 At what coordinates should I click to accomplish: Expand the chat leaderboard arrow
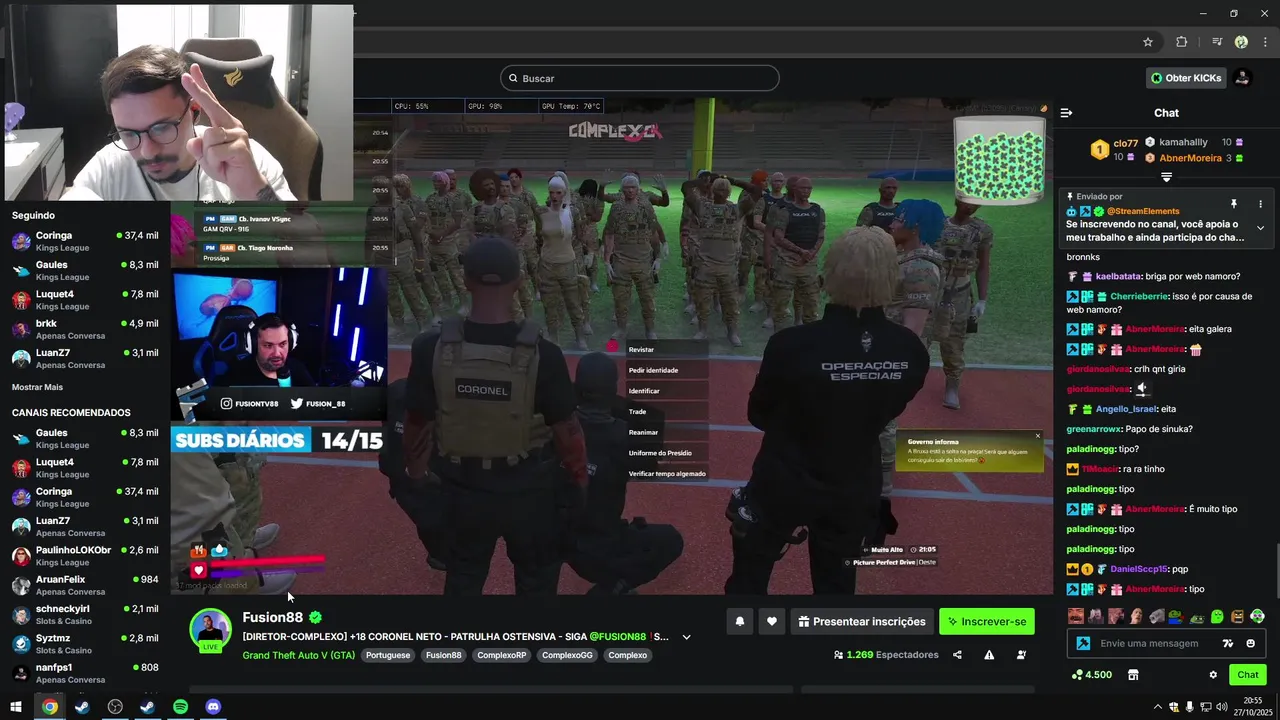(1166, 177)
